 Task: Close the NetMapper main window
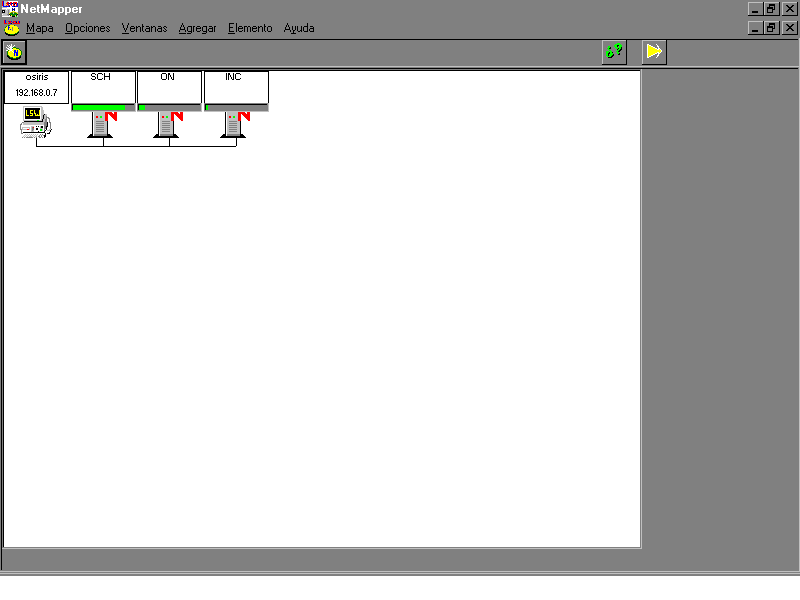[x=789, y=9]
